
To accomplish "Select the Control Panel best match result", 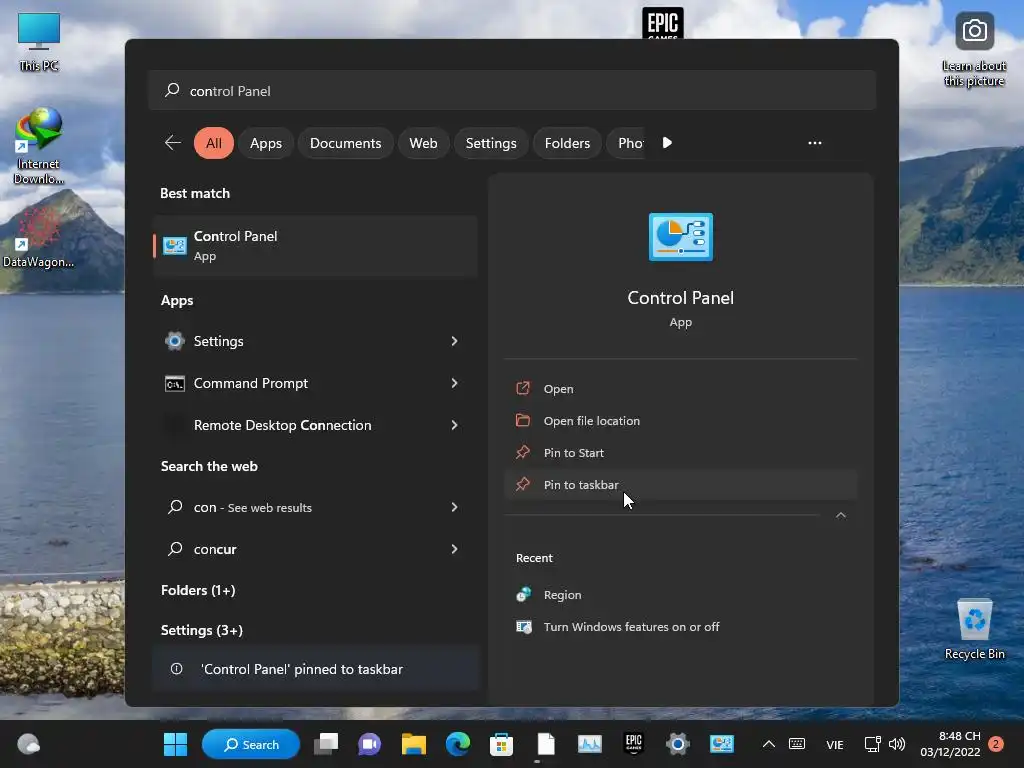I will 315,246.
